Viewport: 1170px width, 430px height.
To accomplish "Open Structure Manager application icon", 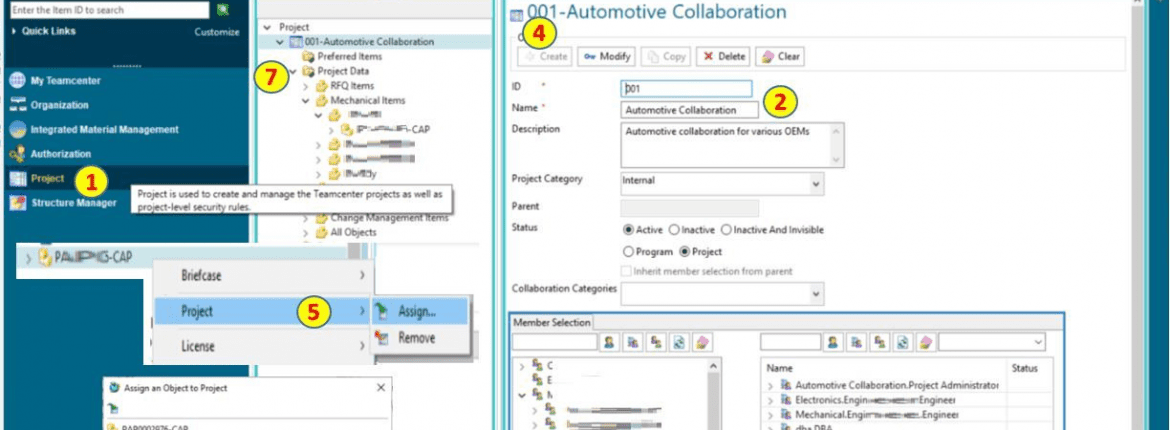I will coord(17,202).
